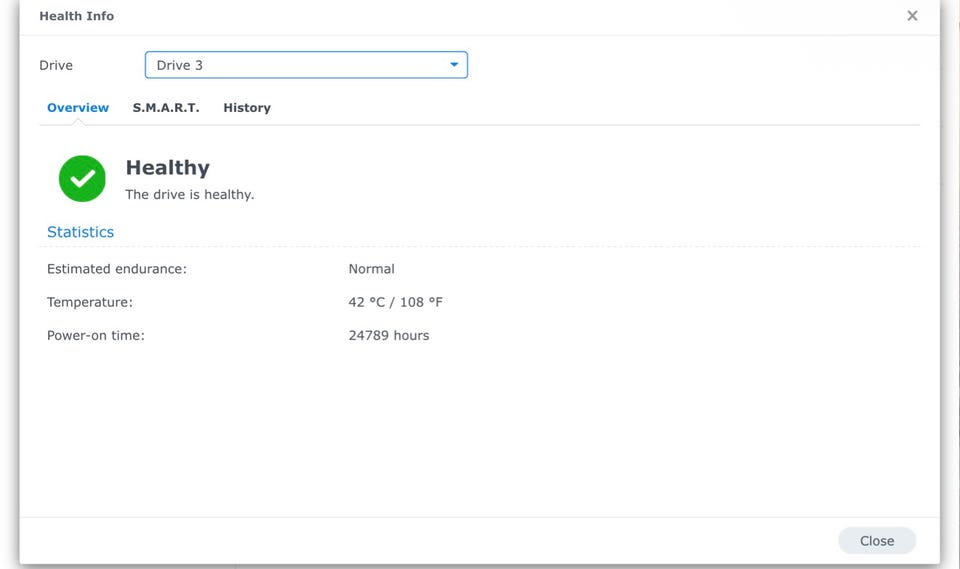Screen dimensions: 960x569
Task: Click the Drive dropdown arrow
Action: (x=454, y=64)
